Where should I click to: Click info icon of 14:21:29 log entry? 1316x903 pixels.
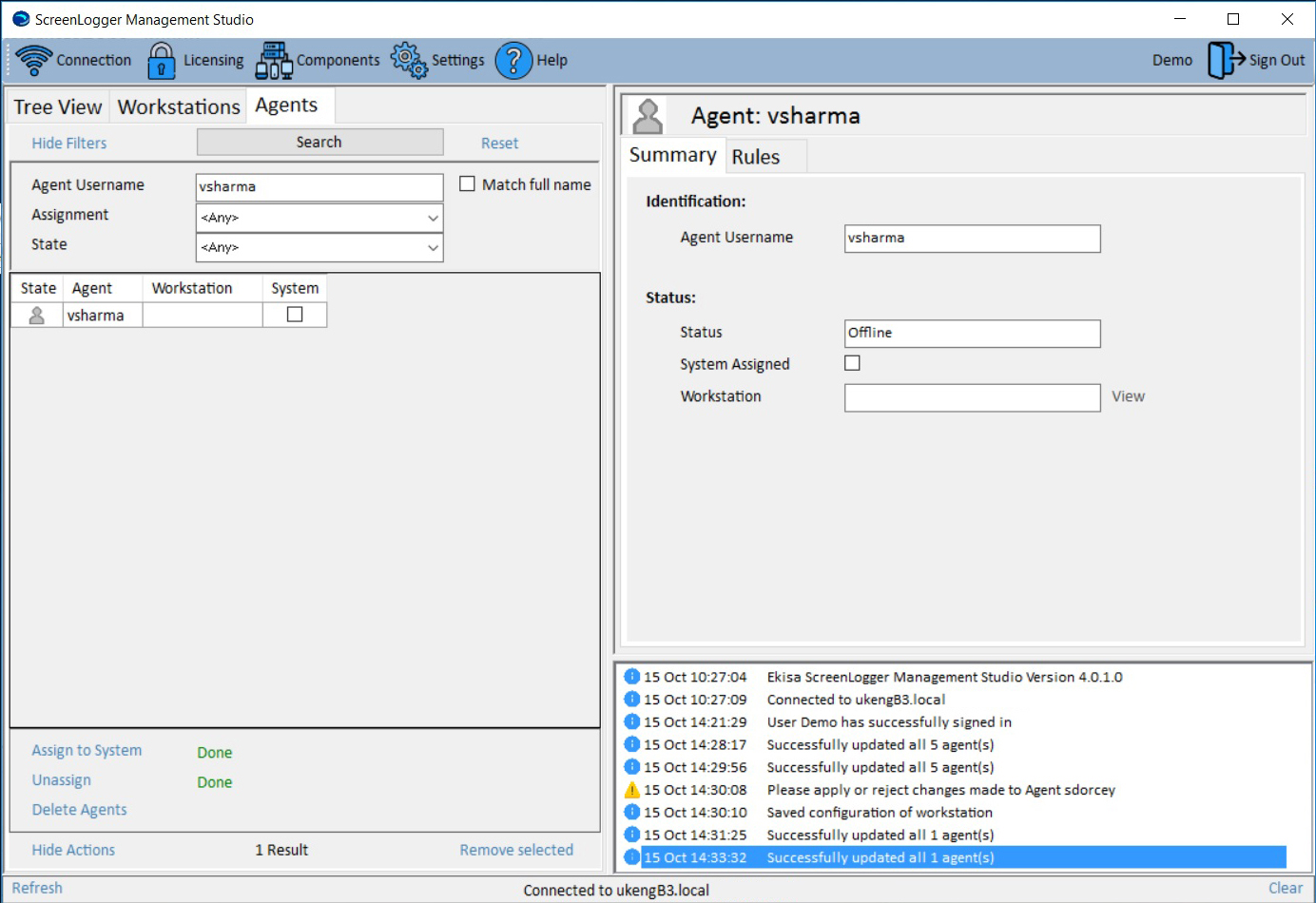pyautogui.click(x=631, y=722)
